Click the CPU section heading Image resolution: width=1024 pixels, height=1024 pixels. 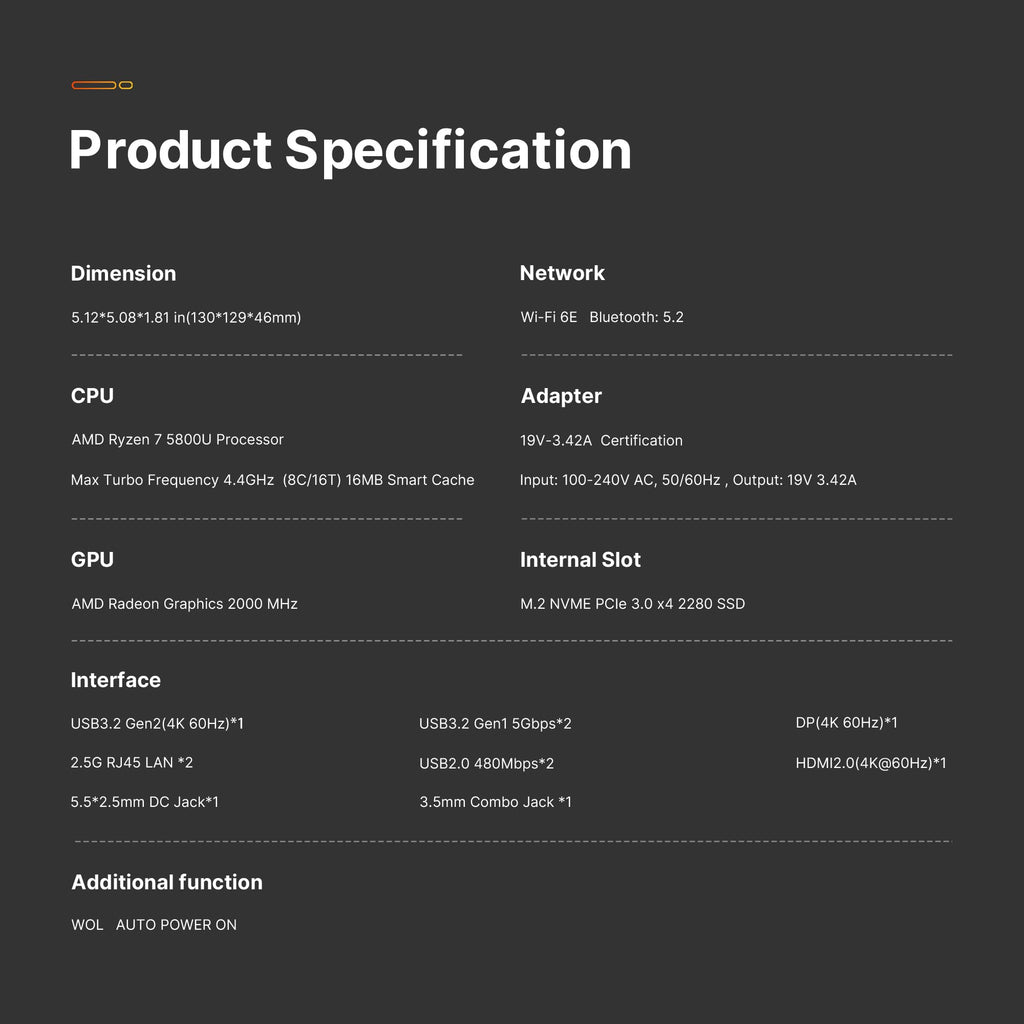pyautogui.click(x=92, y=396)
